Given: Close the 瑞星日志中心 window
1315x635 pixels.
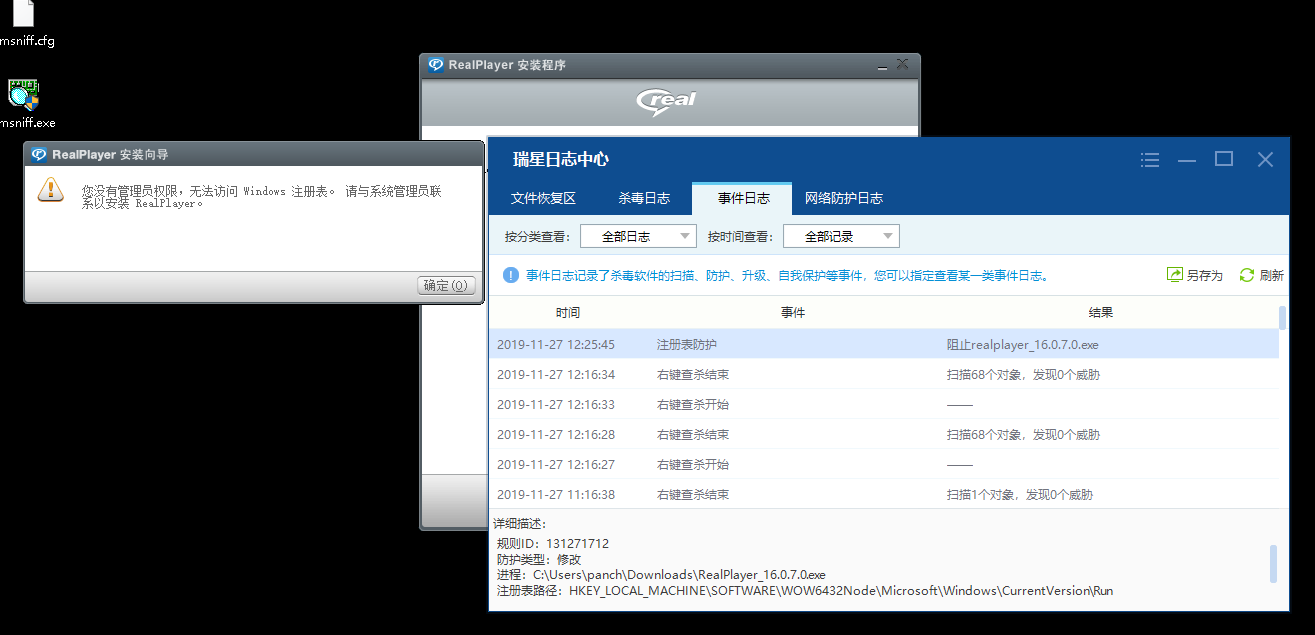Looking at the screenshot, I should coord(1265,159).
